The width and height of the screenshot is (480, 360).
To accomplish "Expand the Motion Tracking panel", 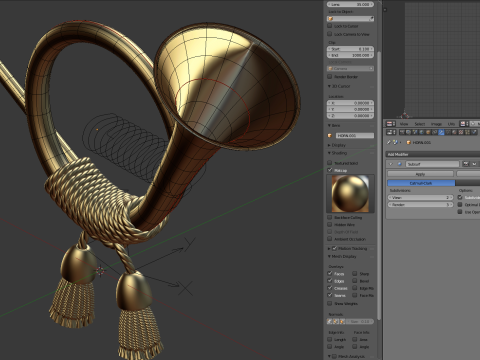I will pos(329,248).
